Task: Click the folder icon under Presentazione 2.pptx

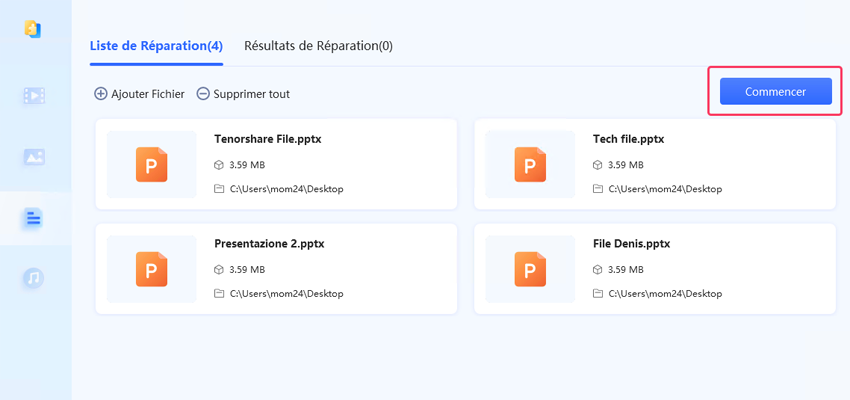Action: pos(219,294)
